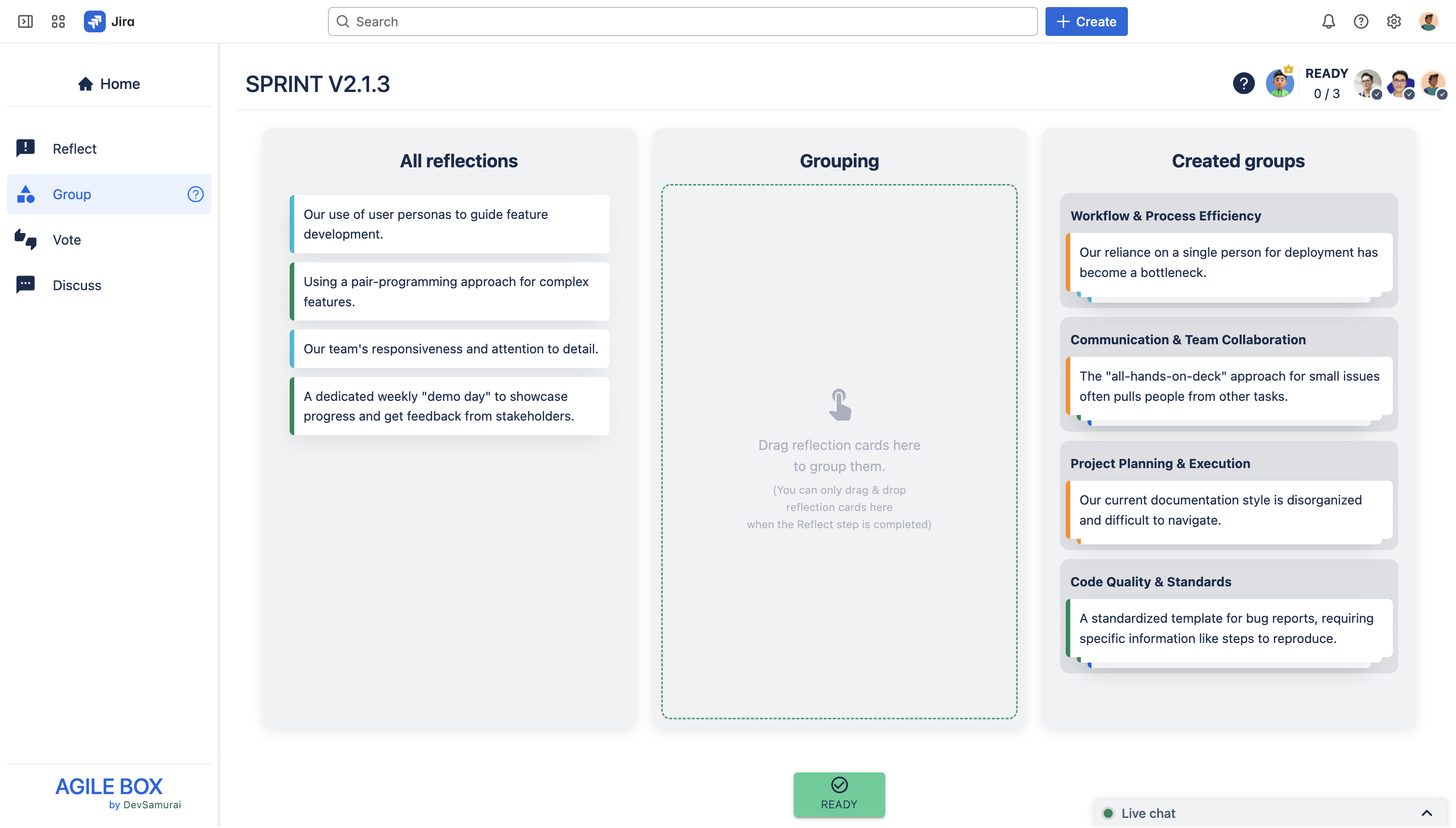Click the black question mark sprint help icon
The height and width of the screenshot is (828, 1456).
coord(1243,83)
